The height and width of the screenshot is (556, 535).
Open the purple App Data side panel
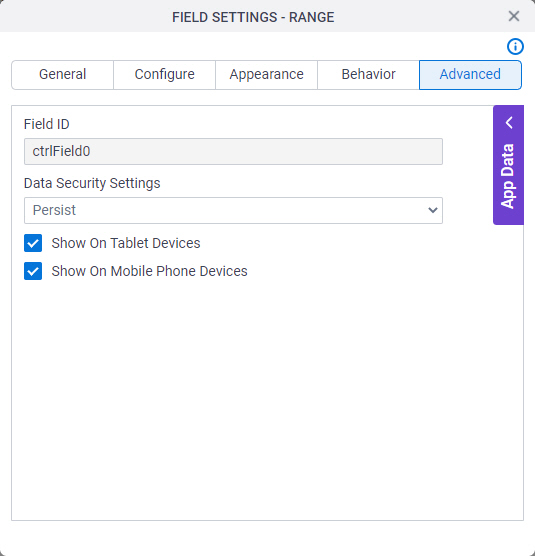point(508,165)
